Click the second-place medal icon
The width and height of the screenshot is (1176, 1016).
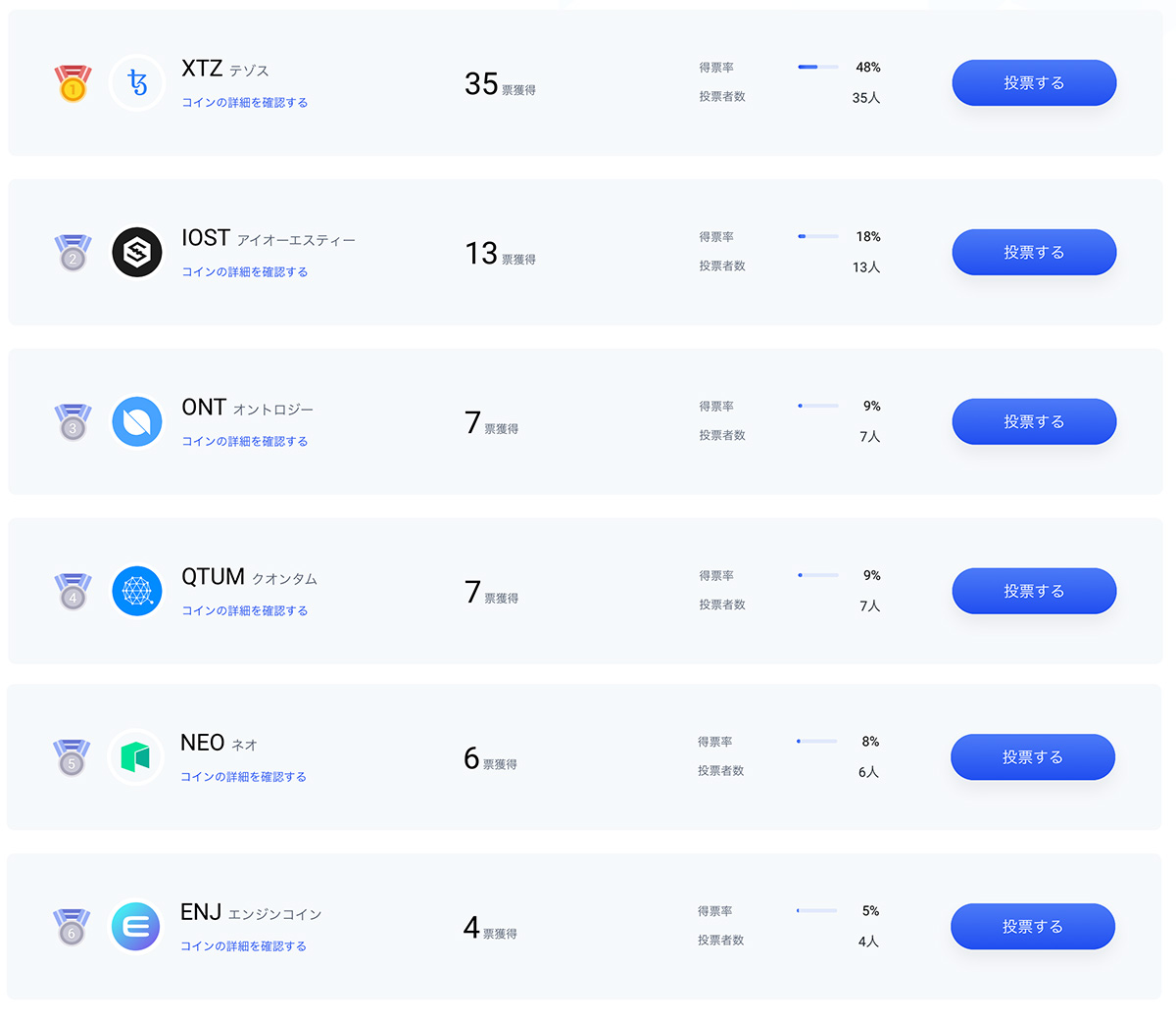click(x=73, y=253)
